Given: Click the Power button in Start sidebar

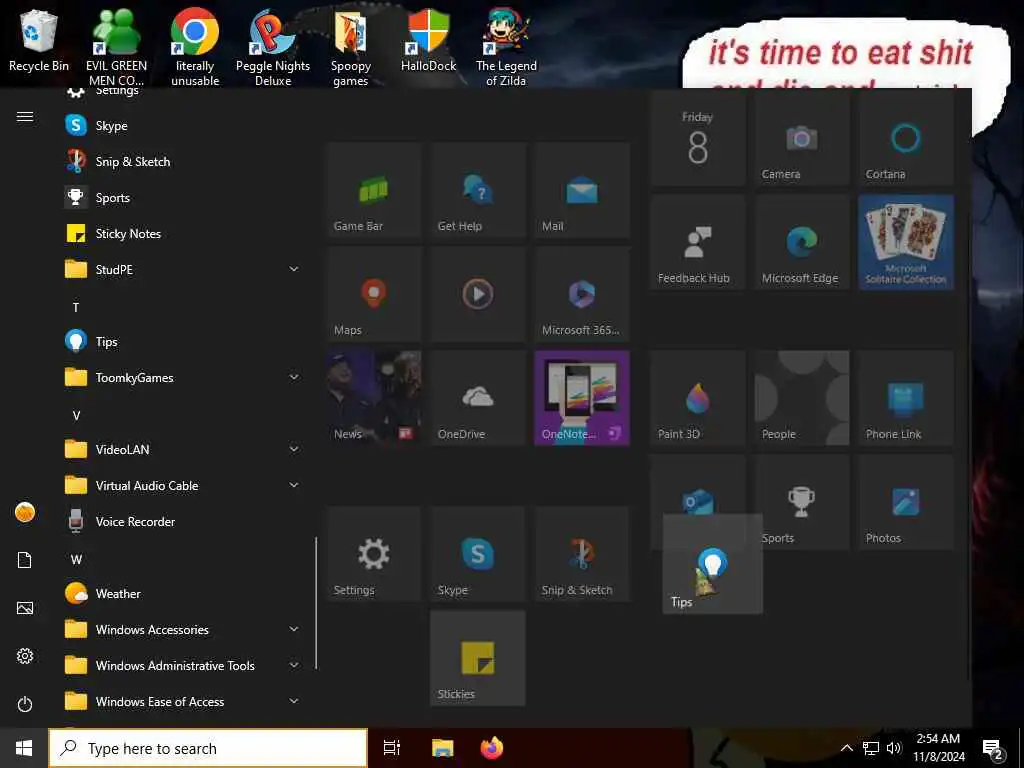Looking at the screenshot, I should pyautogui.click(x=25, y=704).
